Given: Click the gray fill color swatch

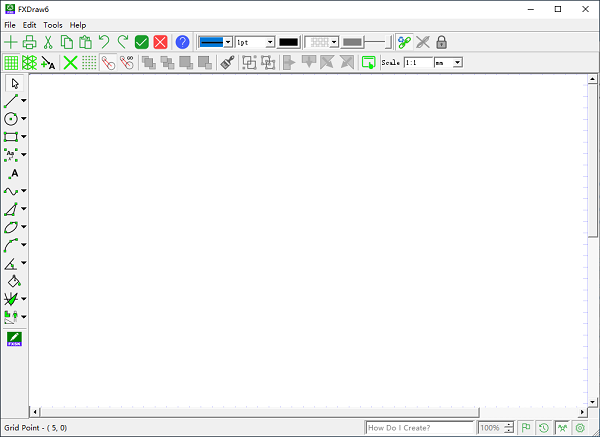Looking at the screenshot, I should pos(352,42).
